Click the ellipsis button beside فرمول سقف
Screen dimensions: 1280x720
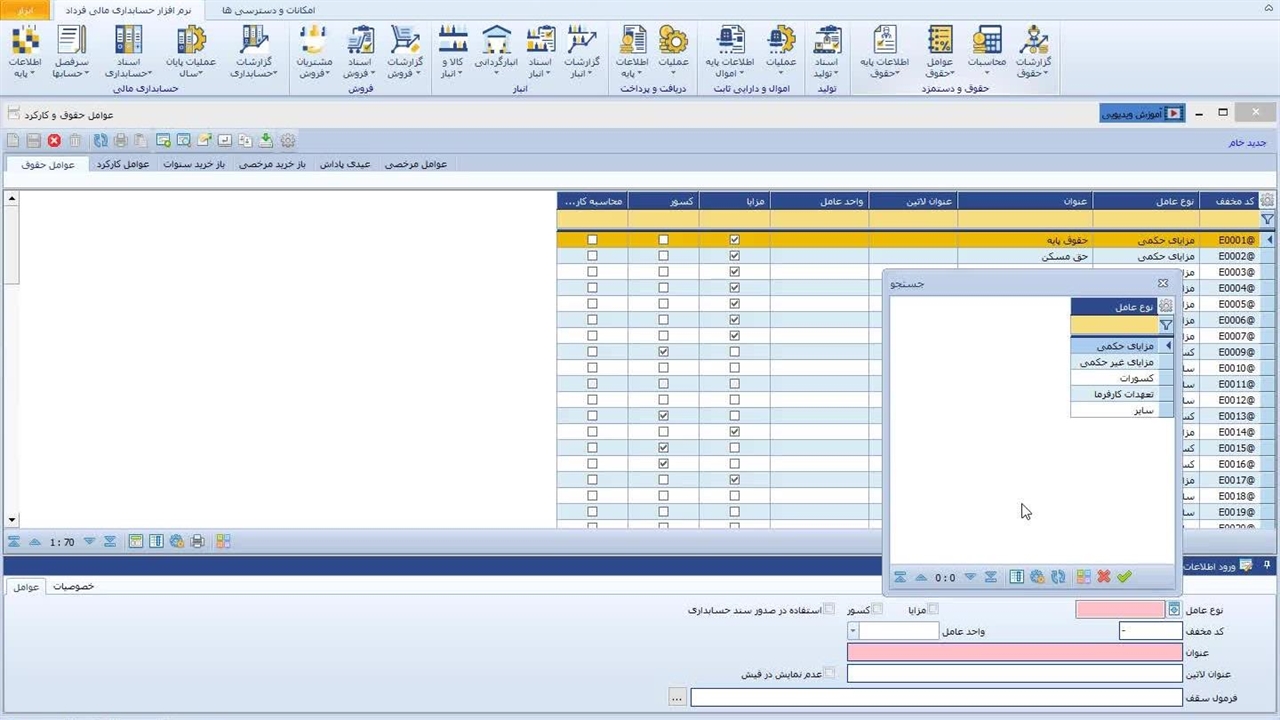678,698
